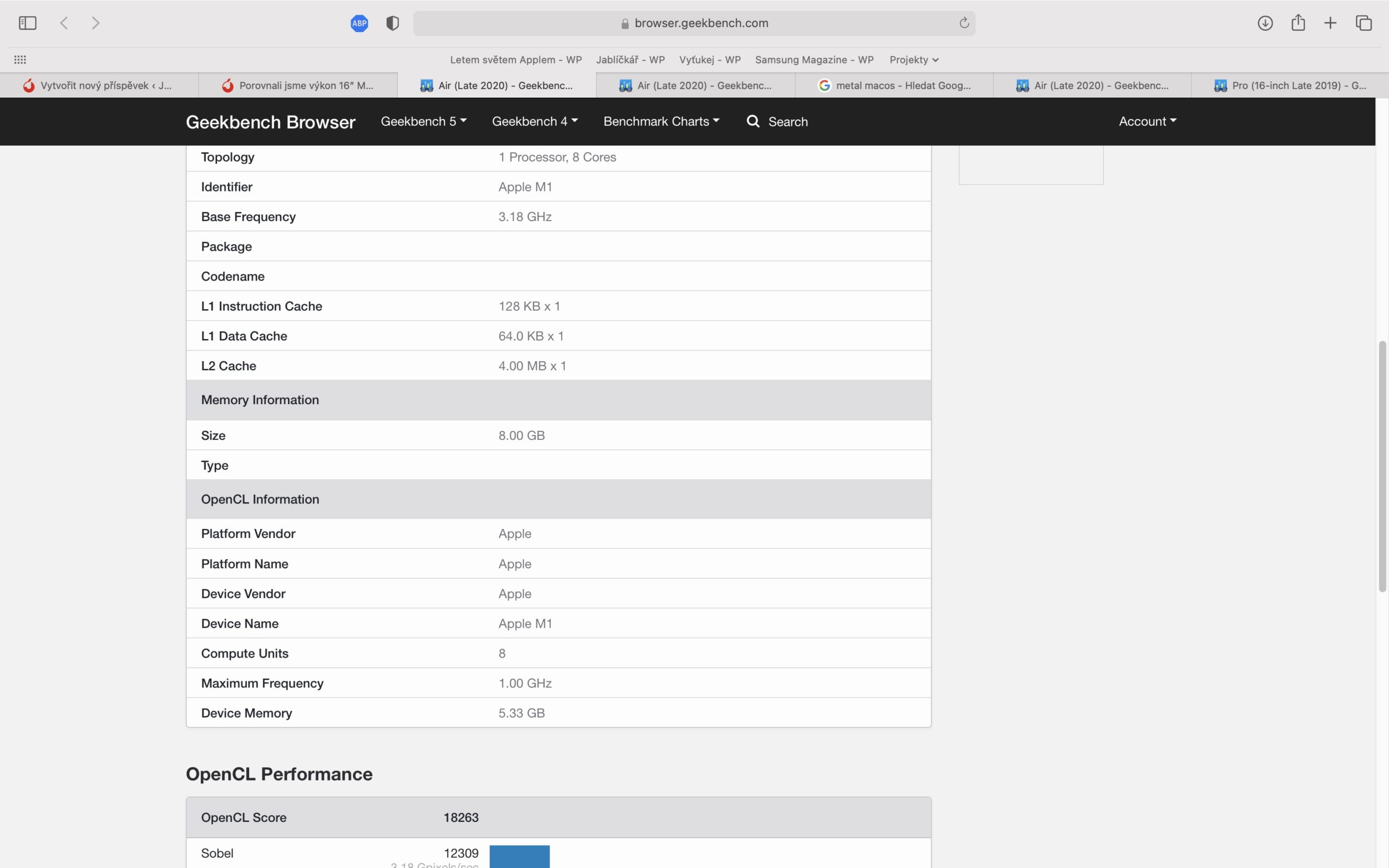The height and width of the screenshot is (868, 1389).
Task: Select the Base Frequency value 3.18 GHz
Action: coord(525,216)
